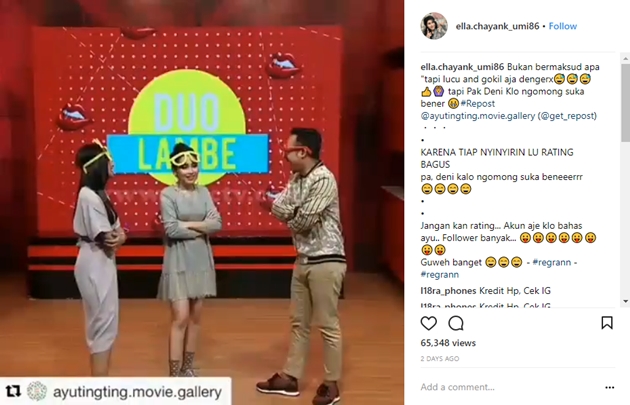
Task: Like the post with heart icon
Action: [428, 323]
